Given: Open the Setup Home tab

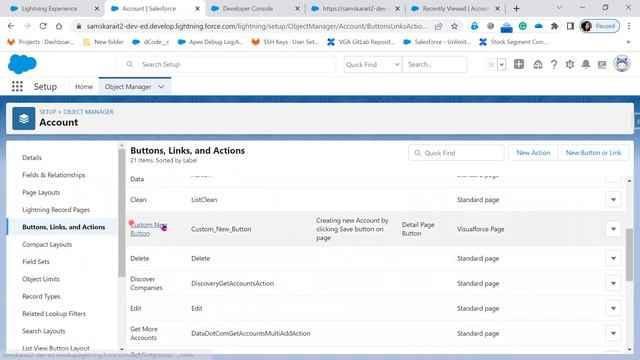Looking at the screenshot, I should coord(84,87).
